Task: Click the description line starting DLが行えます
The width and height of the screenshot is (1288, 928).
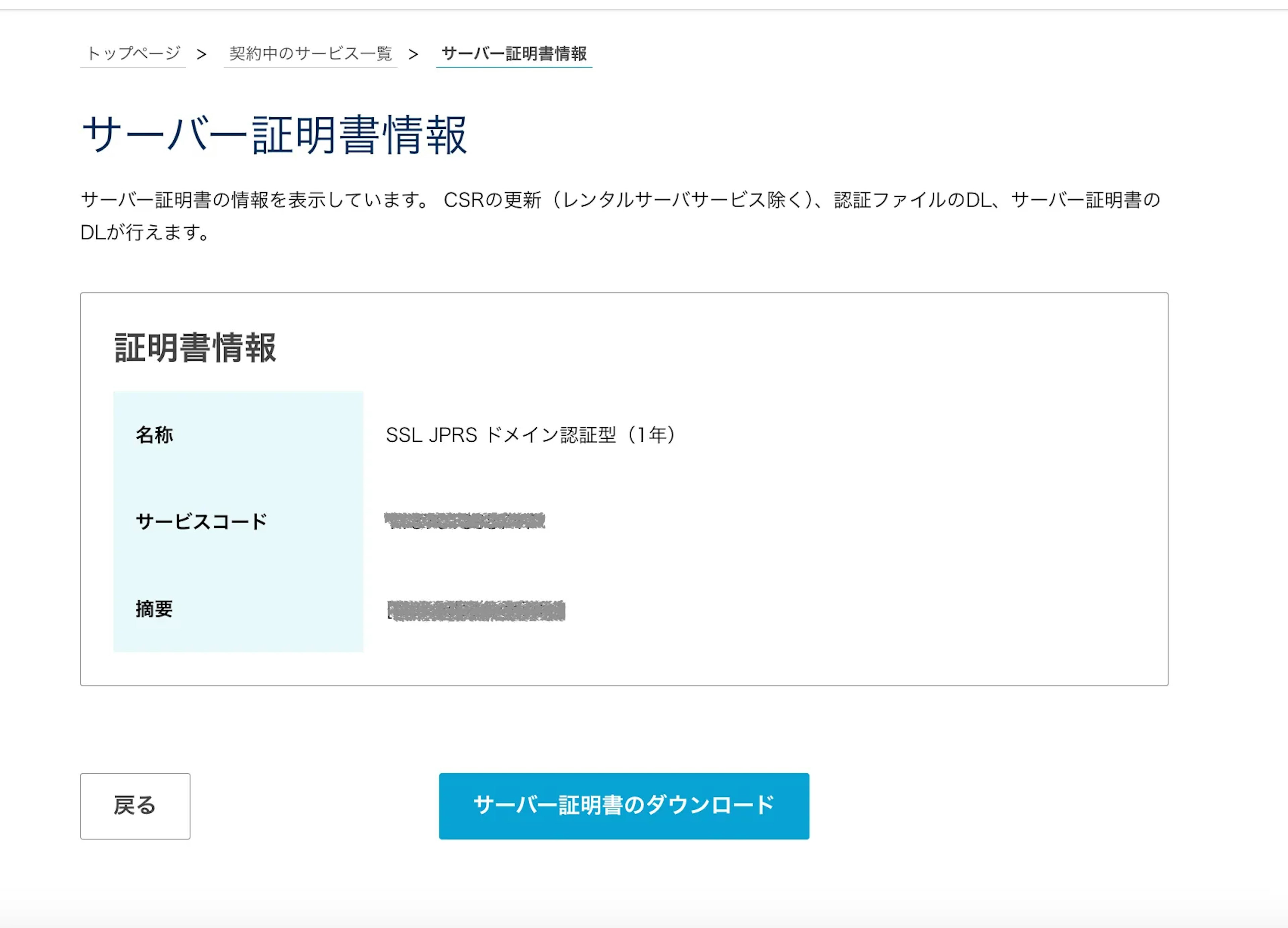Action: click(x=145, y=232)
